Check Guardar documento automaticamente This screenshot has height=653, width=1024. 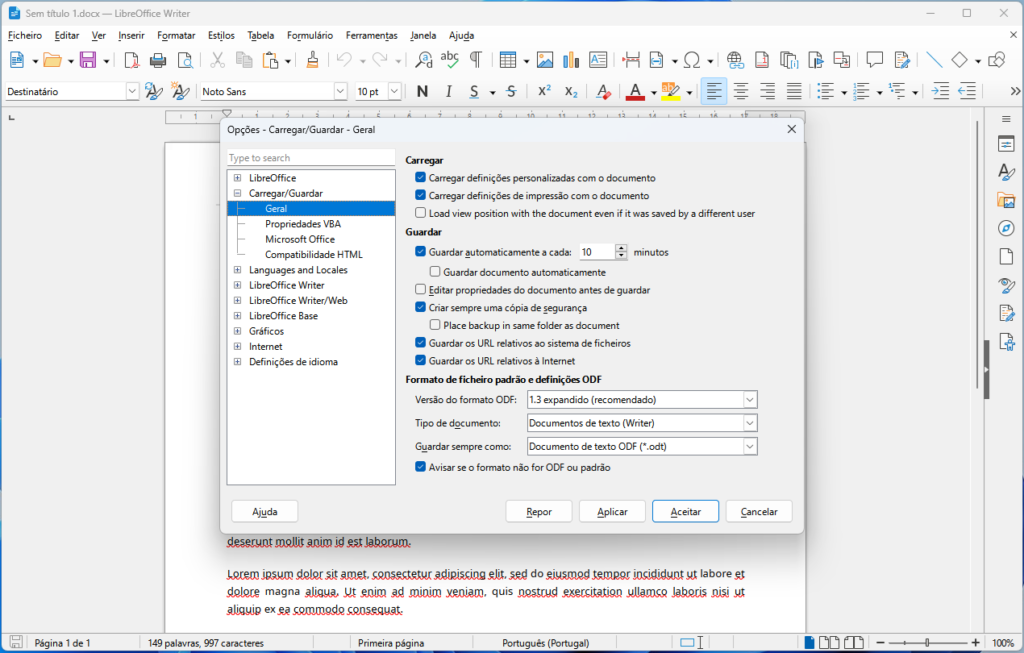(x=437, y=272)
